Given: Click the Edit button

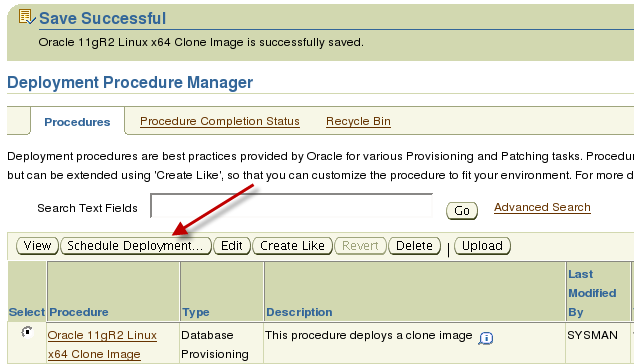Looking at the screenshot, I should (x=232, y=246).
